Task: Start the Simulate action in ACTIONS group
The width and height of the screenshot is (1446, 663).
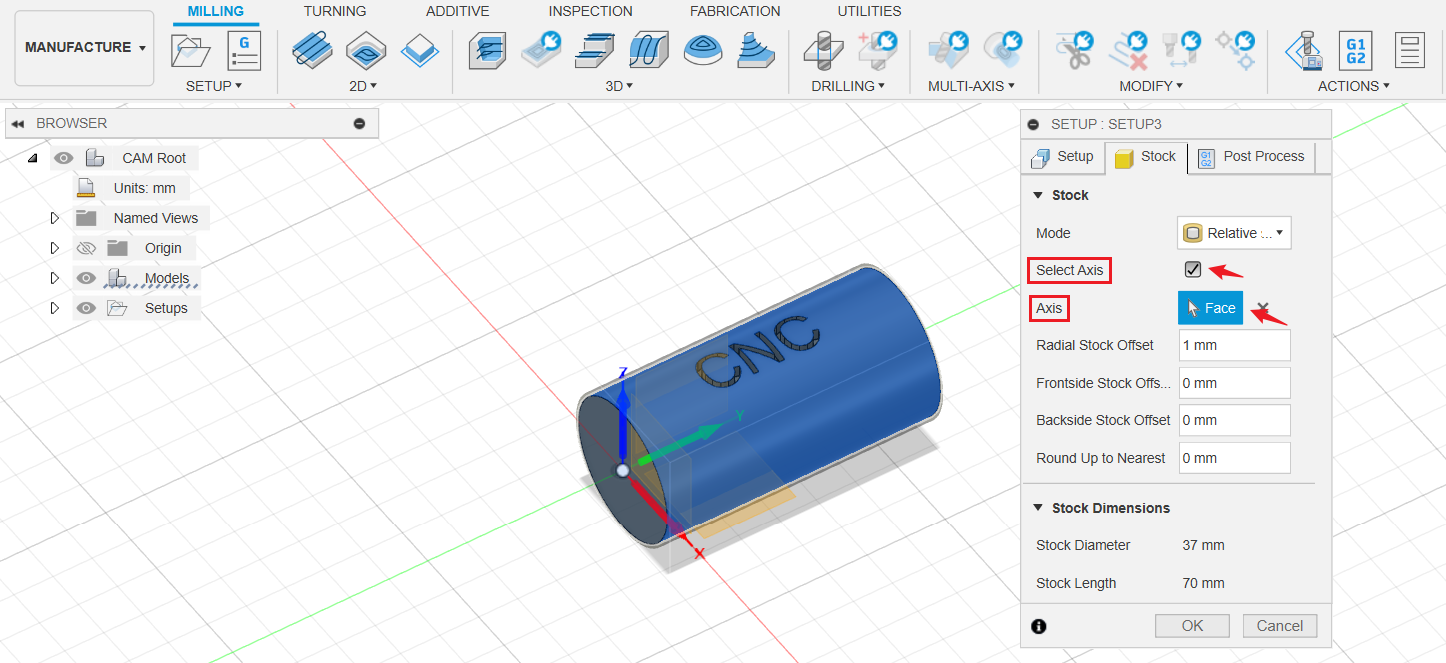Action: 1305,50
